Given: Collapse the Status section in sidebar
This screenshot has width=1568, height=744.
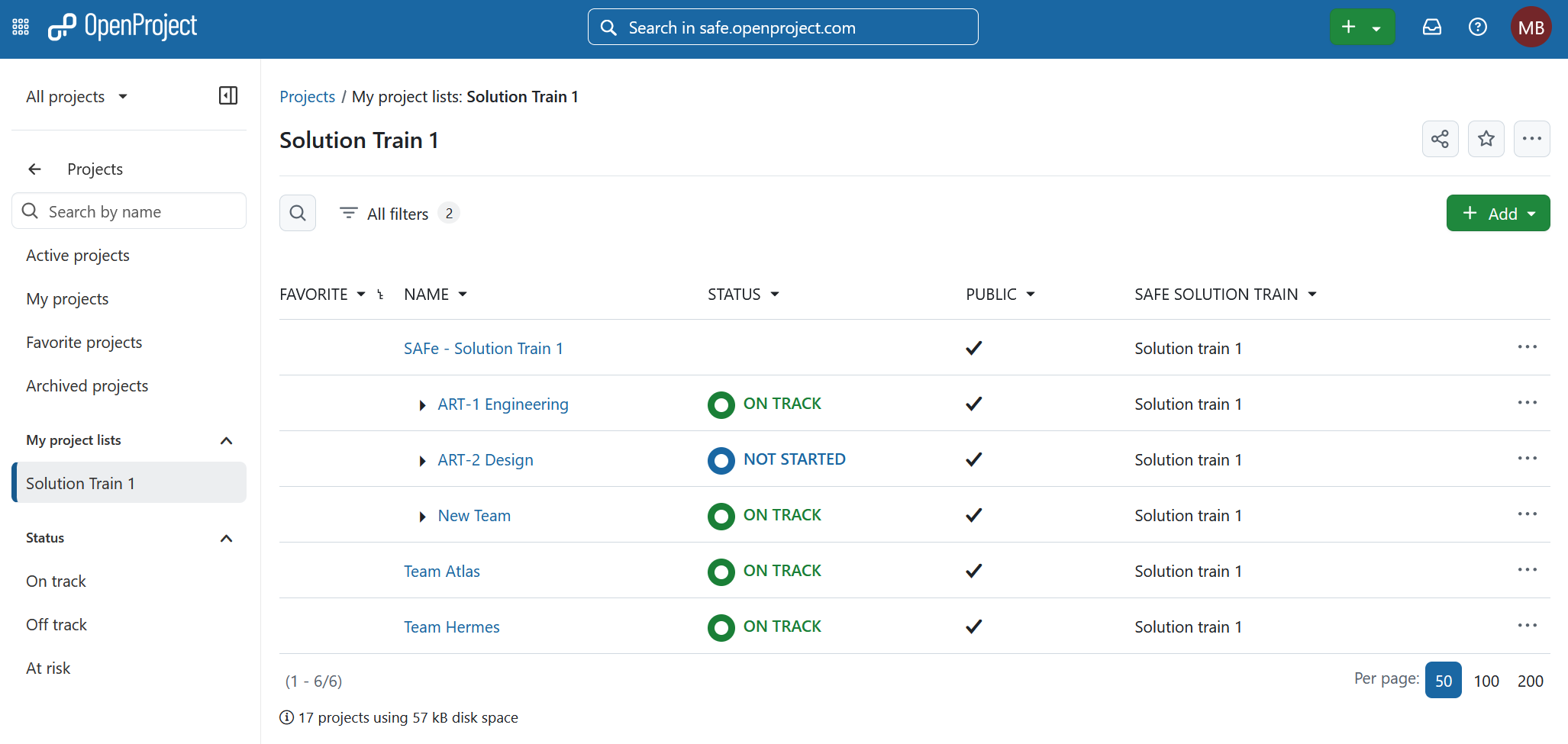Looking at the screenshot, I should click(226, 538).
